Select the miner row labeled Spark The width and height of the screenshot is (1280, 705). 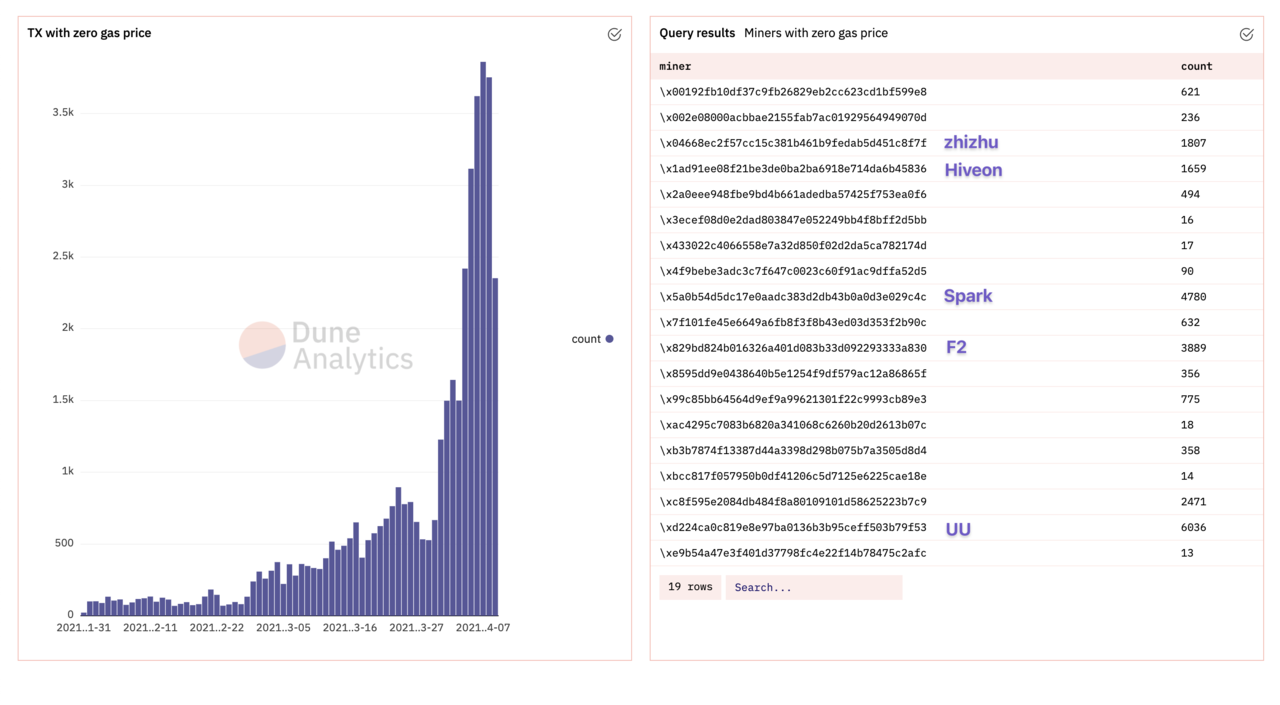(792, 297)
